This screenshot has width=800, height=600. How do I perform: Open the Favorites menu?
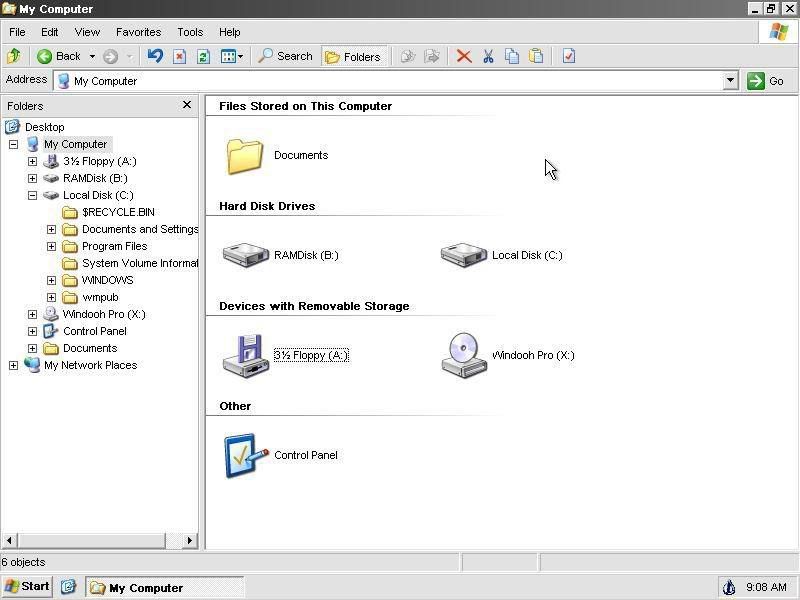138,32
